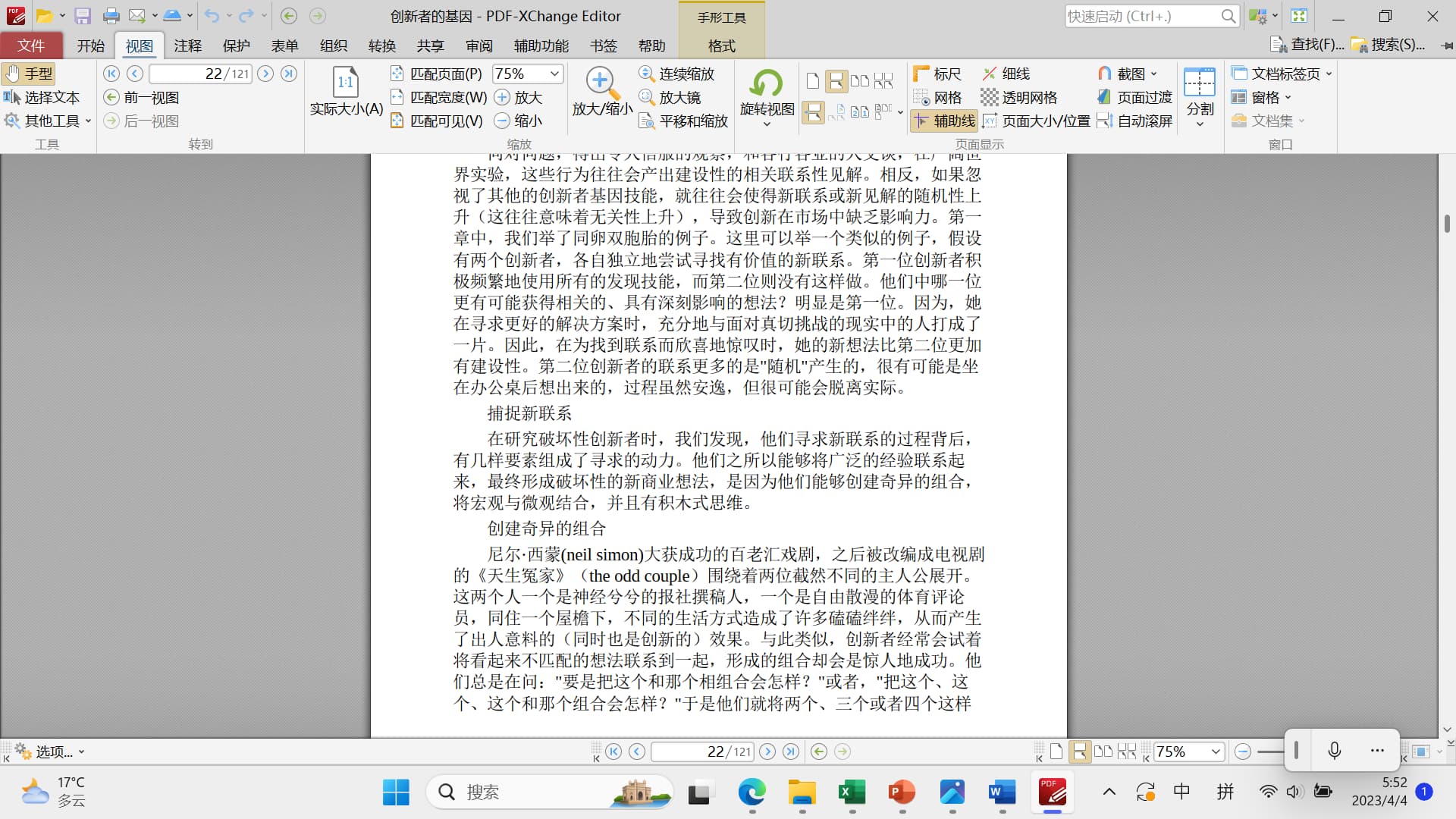Viewport: 1456px width, 819px height.
Task: Open the File menu
Action: [x=31, y=45]
